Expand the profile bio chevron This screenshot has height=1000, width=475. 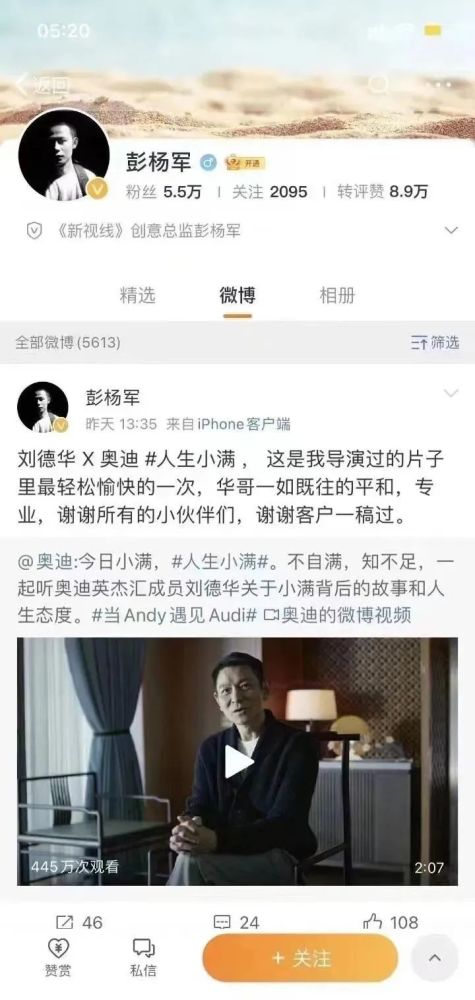click(x=451, y=230)
